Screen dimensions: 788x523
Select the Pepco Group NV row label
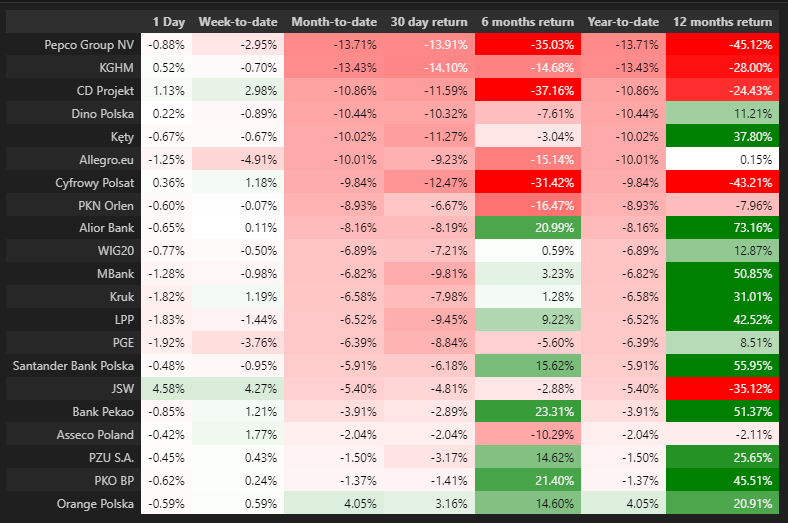(89, 45)
